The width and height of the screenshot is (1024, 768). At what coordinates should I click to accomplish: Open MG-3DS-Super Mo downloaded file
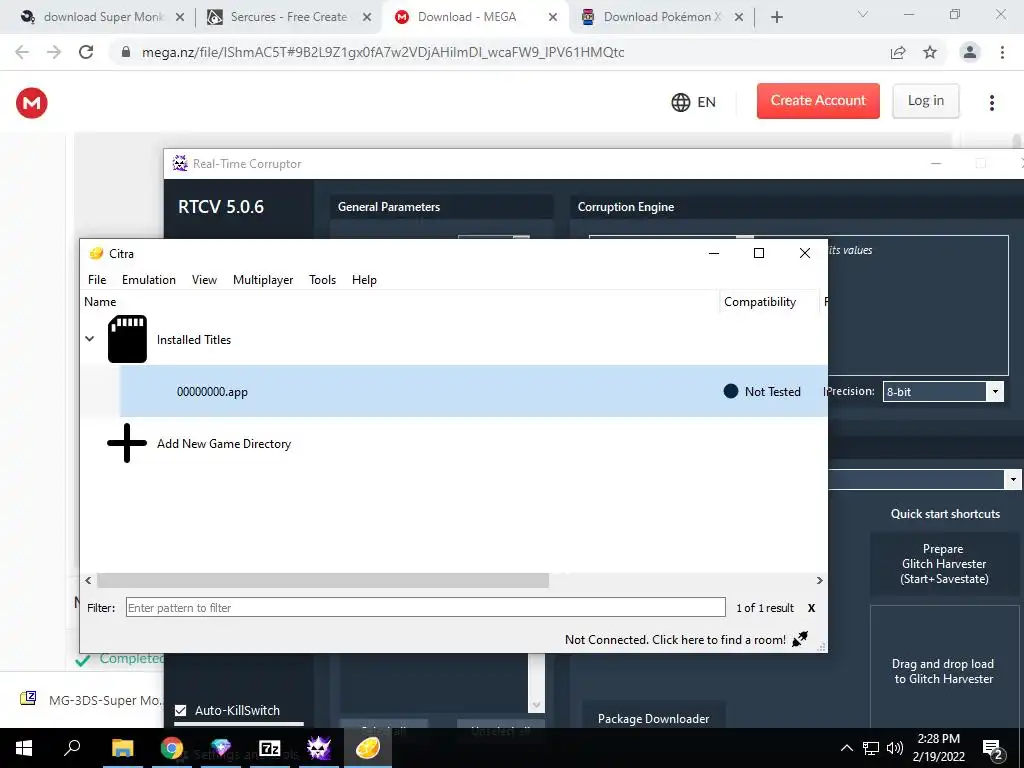91,700
